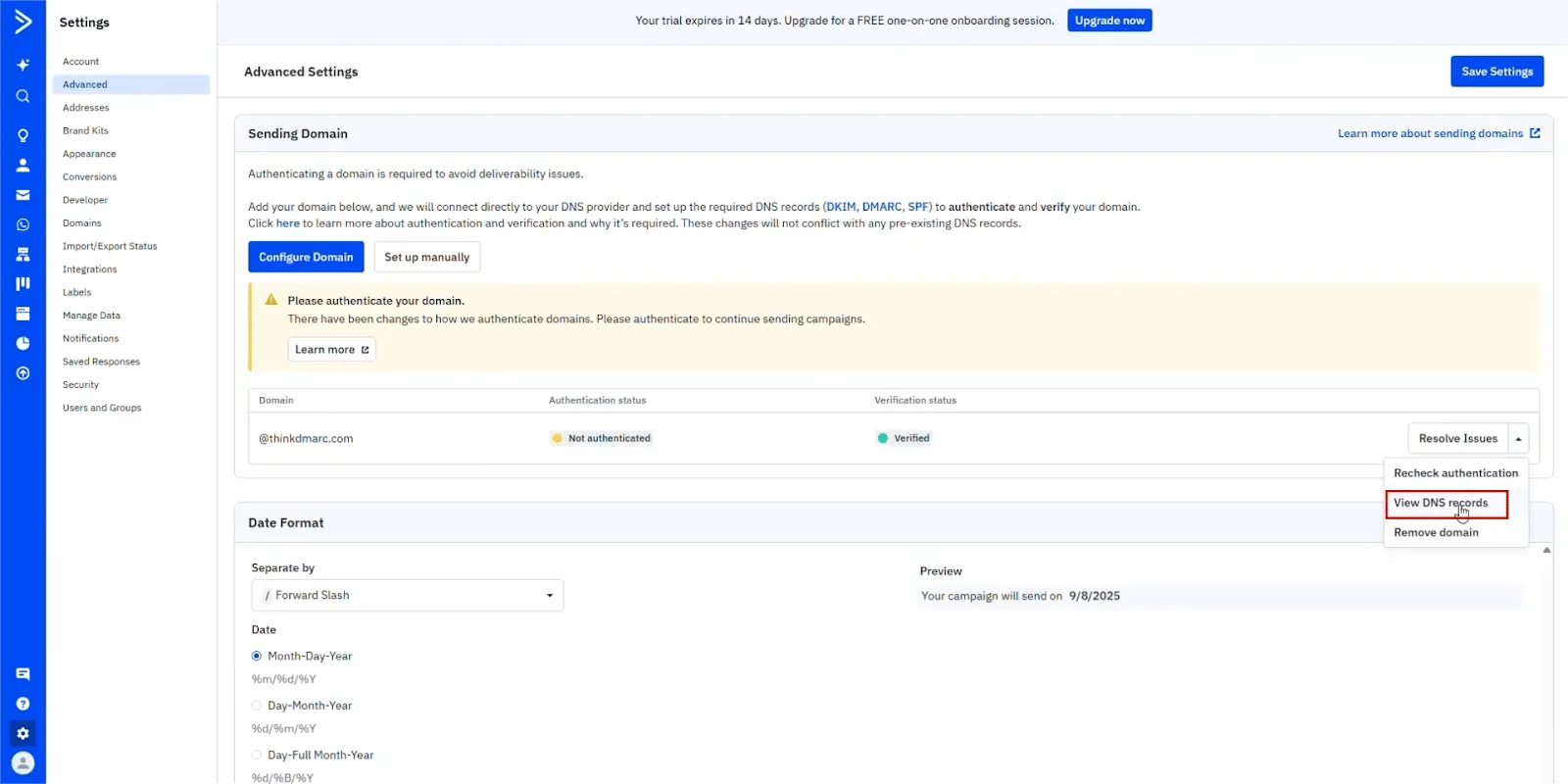Screen dimensions: 1568x784
Task: Click the Settings gear icon
Action: click(x=23, y=733)
